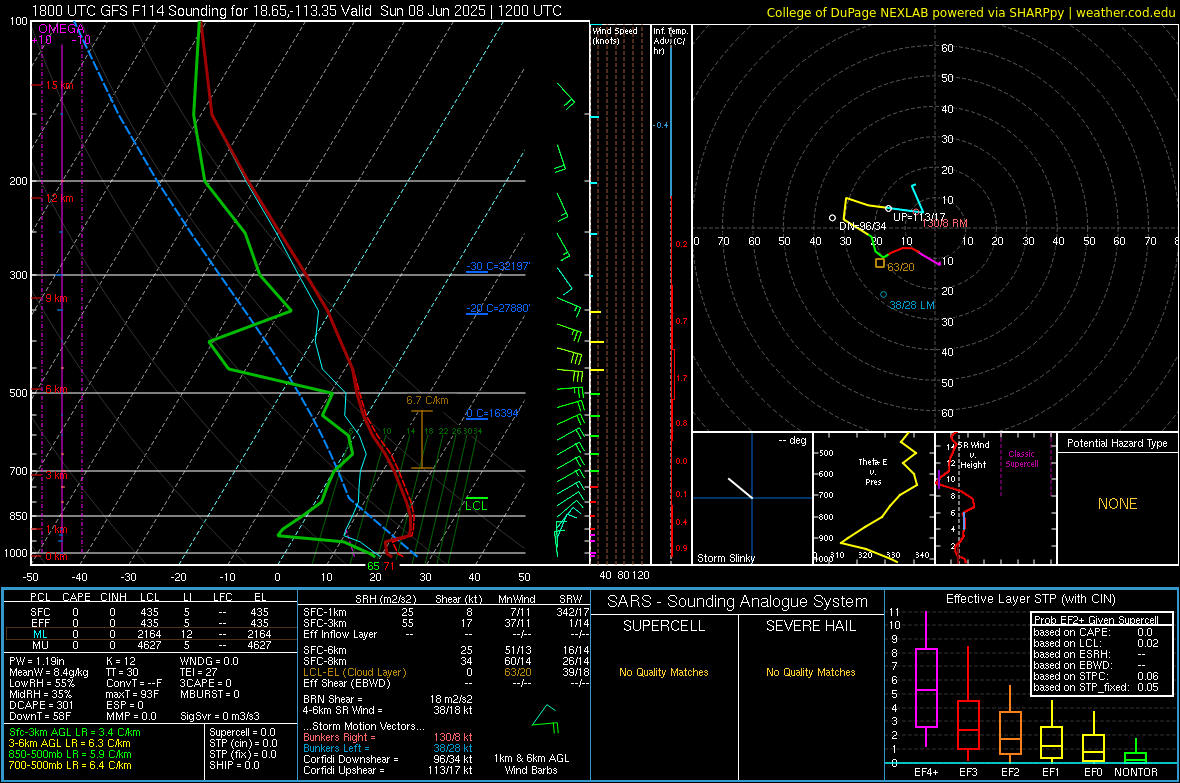1180x783 pixels.
Task: Click the -20 C=27880' level label
Action: (498, 308)
